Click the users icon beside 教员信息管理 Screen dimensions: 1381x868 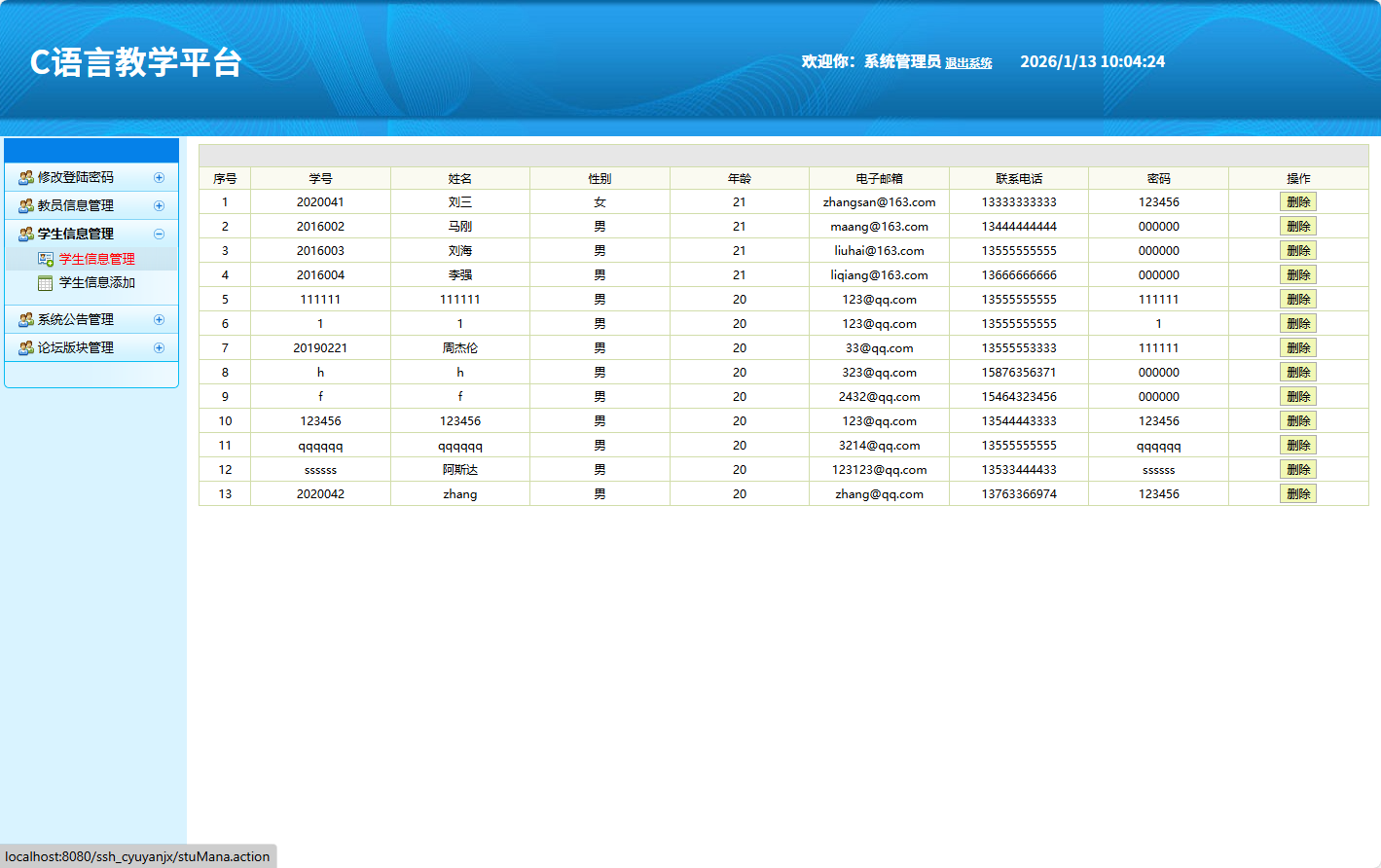pos(26,206)
